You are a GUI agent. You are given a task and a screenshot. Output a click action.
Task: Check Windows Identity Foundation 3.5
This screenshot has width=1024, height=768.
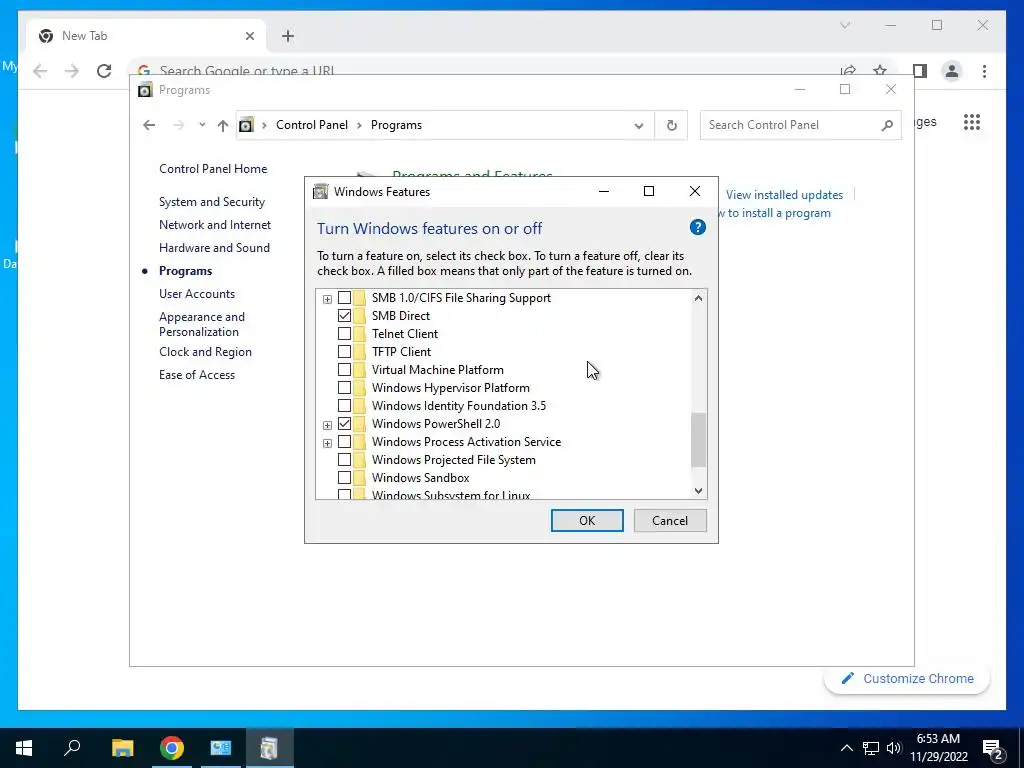pyautogui.click(x=344, y=406)
